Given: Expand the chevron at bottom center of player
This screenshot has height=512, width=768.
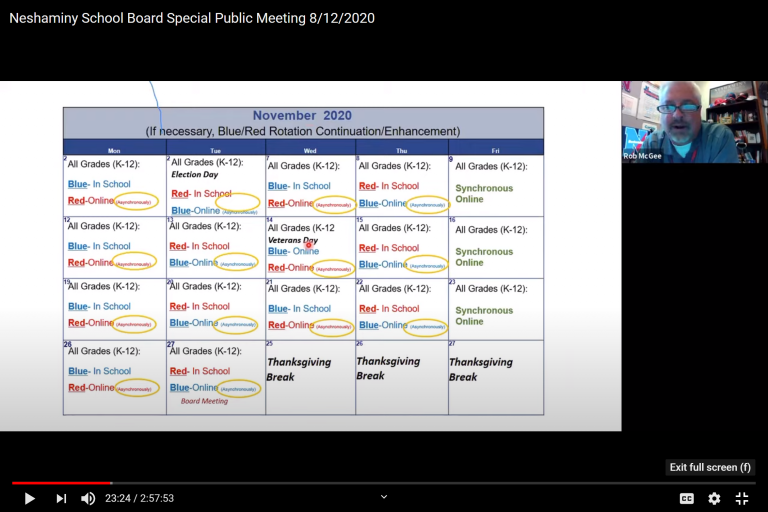Looking at the screenshot, I should tap(383, 496).
